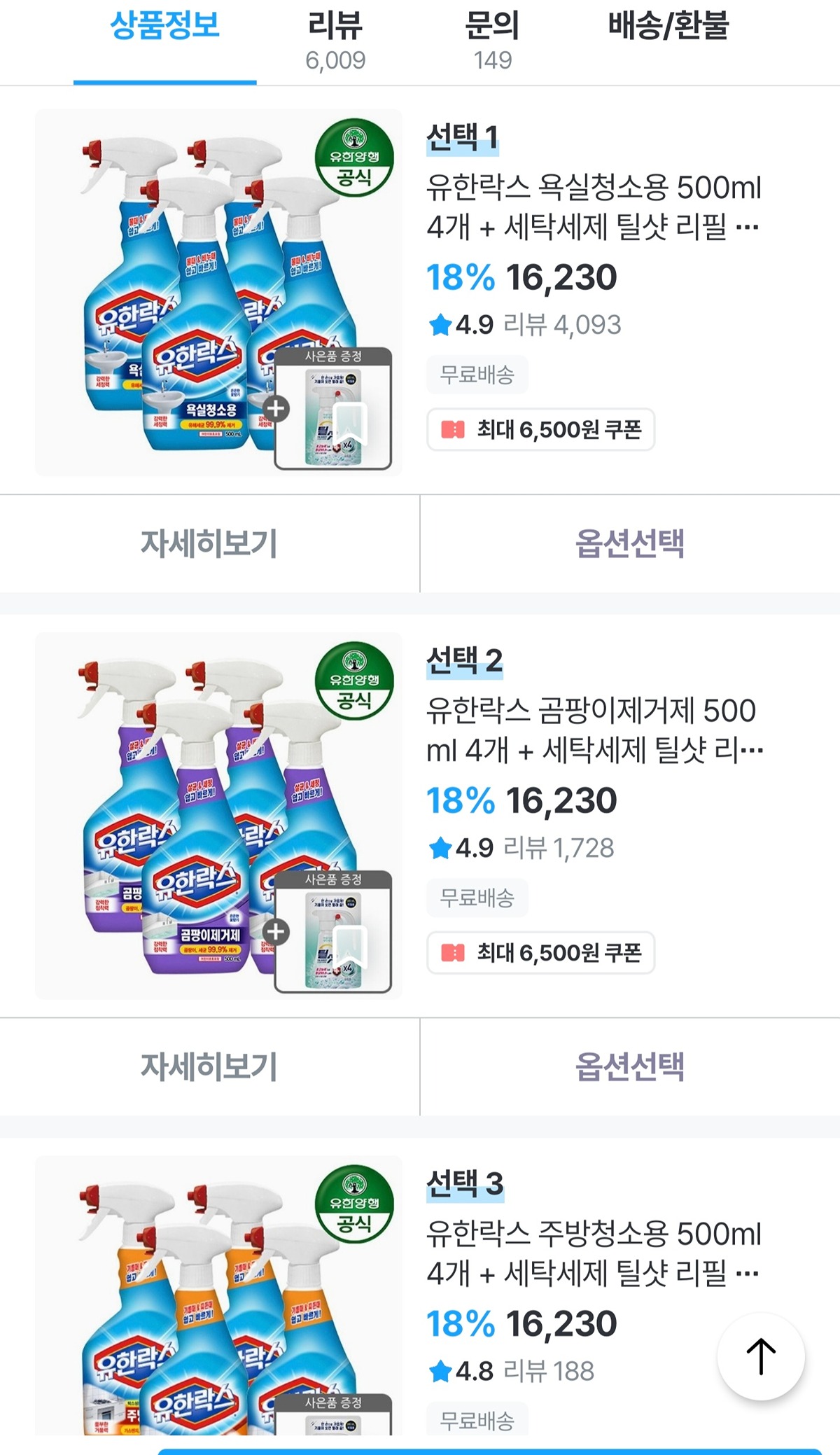Click the plus icon on 선택 1 image

tap(276, 408)
